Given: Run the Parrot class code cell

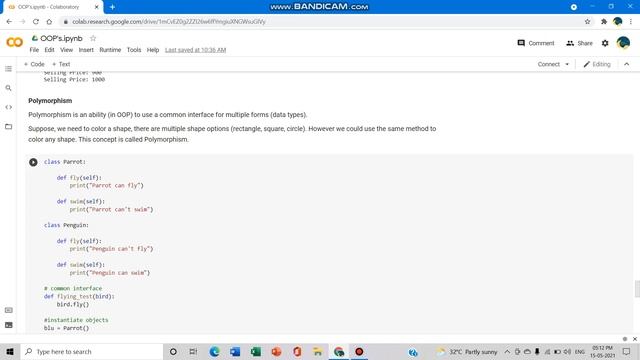Looking at the screenshot, I should [x=33, y=162].
